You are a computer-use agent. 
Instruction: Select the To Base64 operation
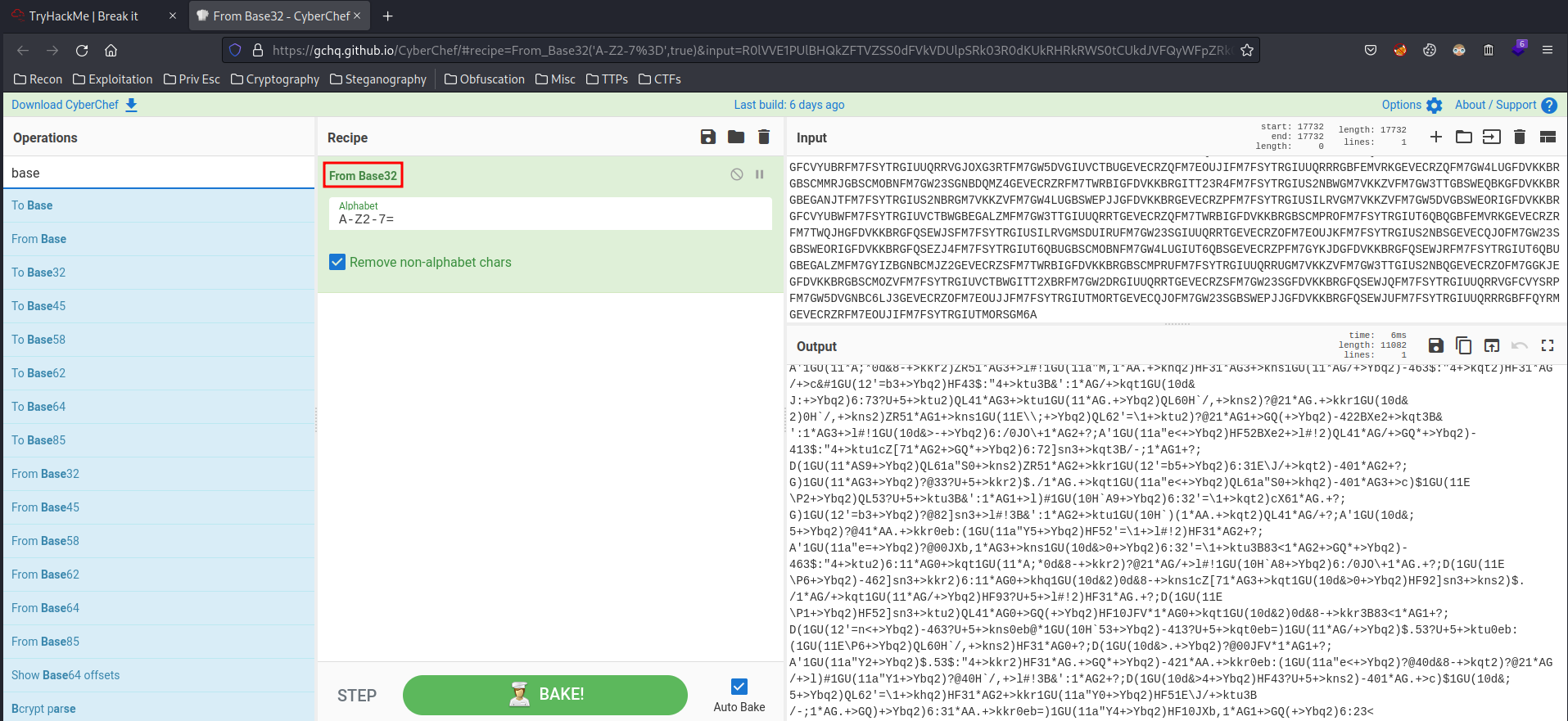coord(159,407)
